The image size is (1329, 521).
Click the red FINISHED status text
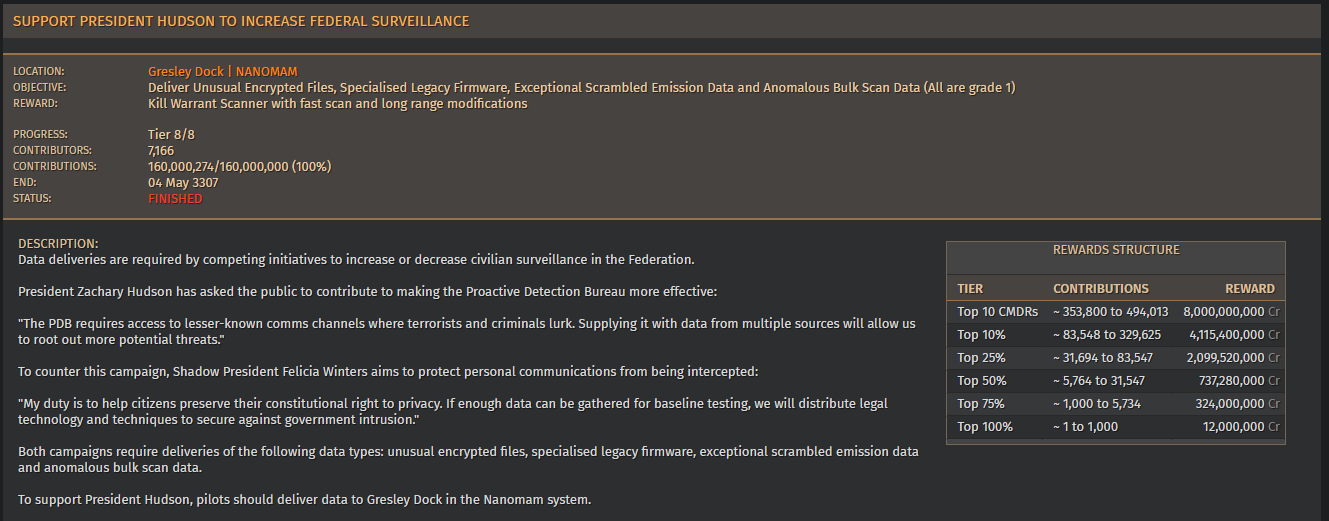pos(175,199)
